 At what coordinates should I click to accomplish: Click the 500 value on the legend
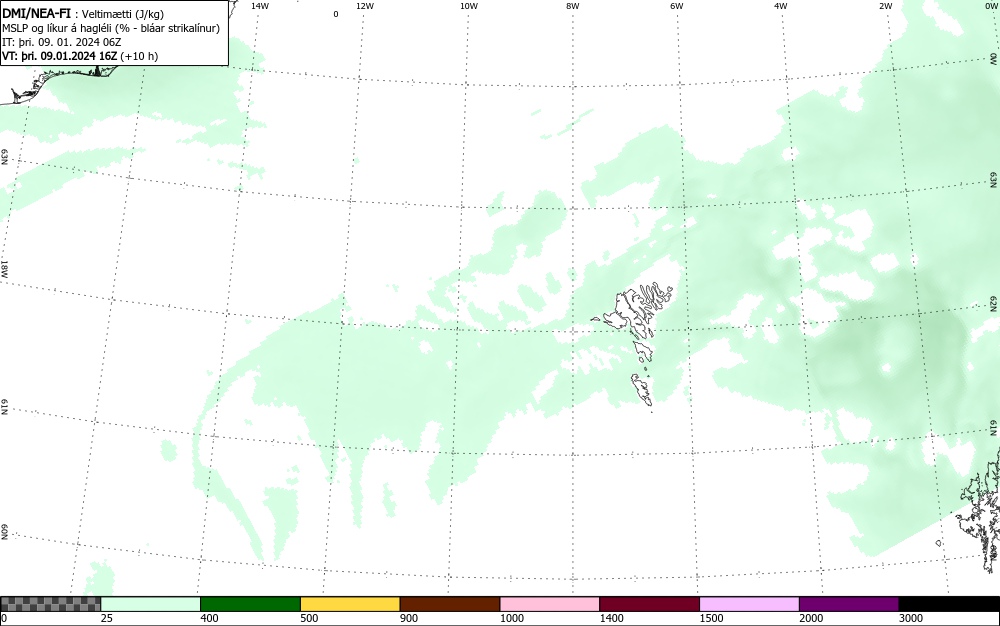[x=309, y=618]
